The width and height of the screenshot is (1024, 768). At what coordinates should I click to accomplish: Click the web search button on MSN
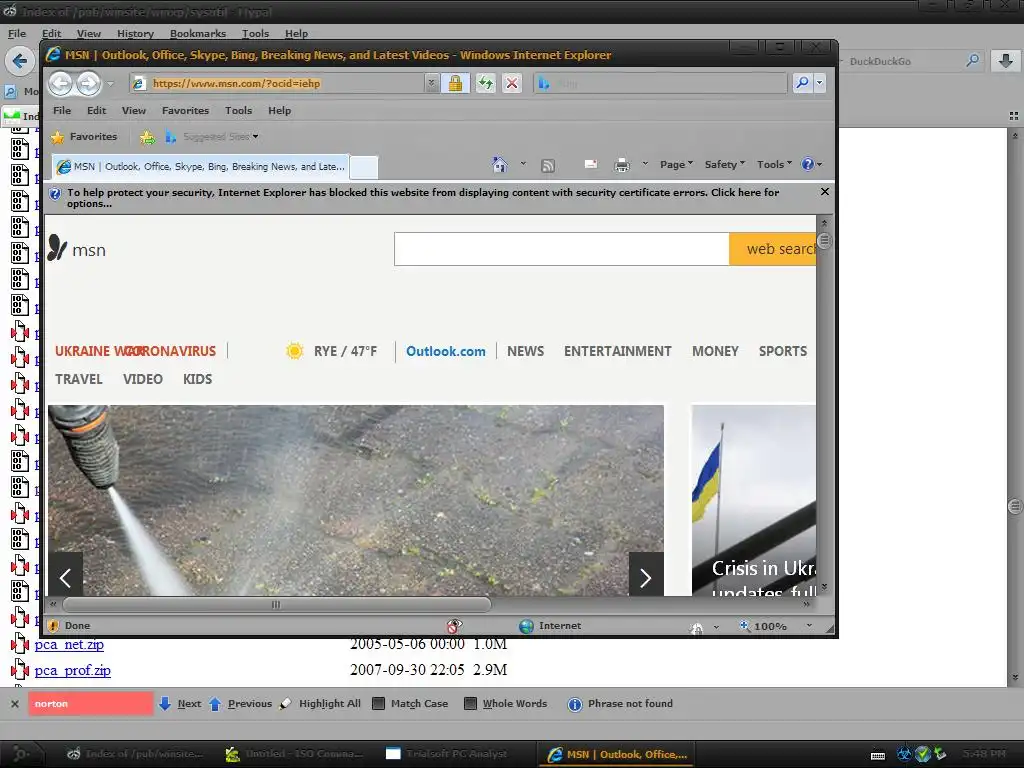tap(773, 249)
